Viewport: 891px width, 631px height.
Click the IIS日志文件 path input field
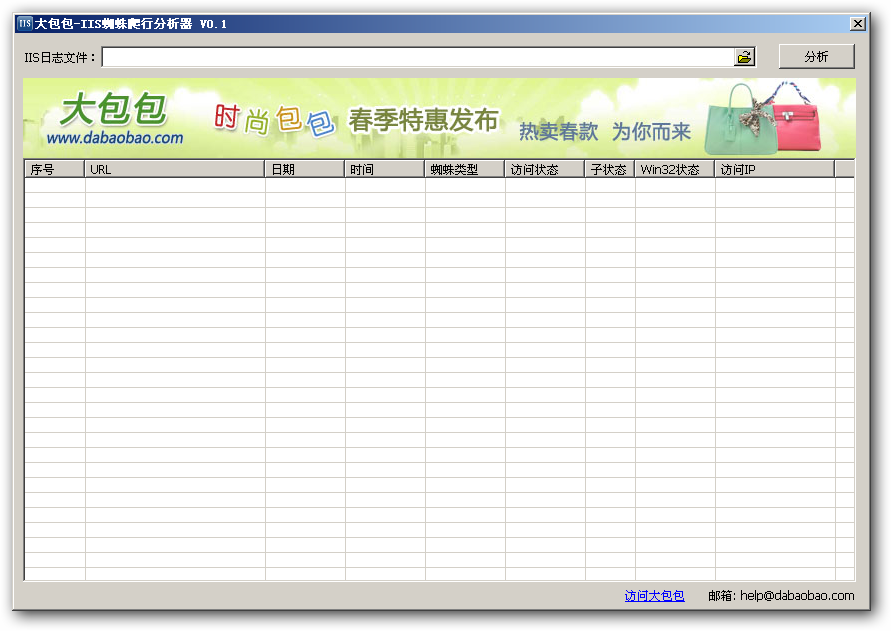[418, 57]
